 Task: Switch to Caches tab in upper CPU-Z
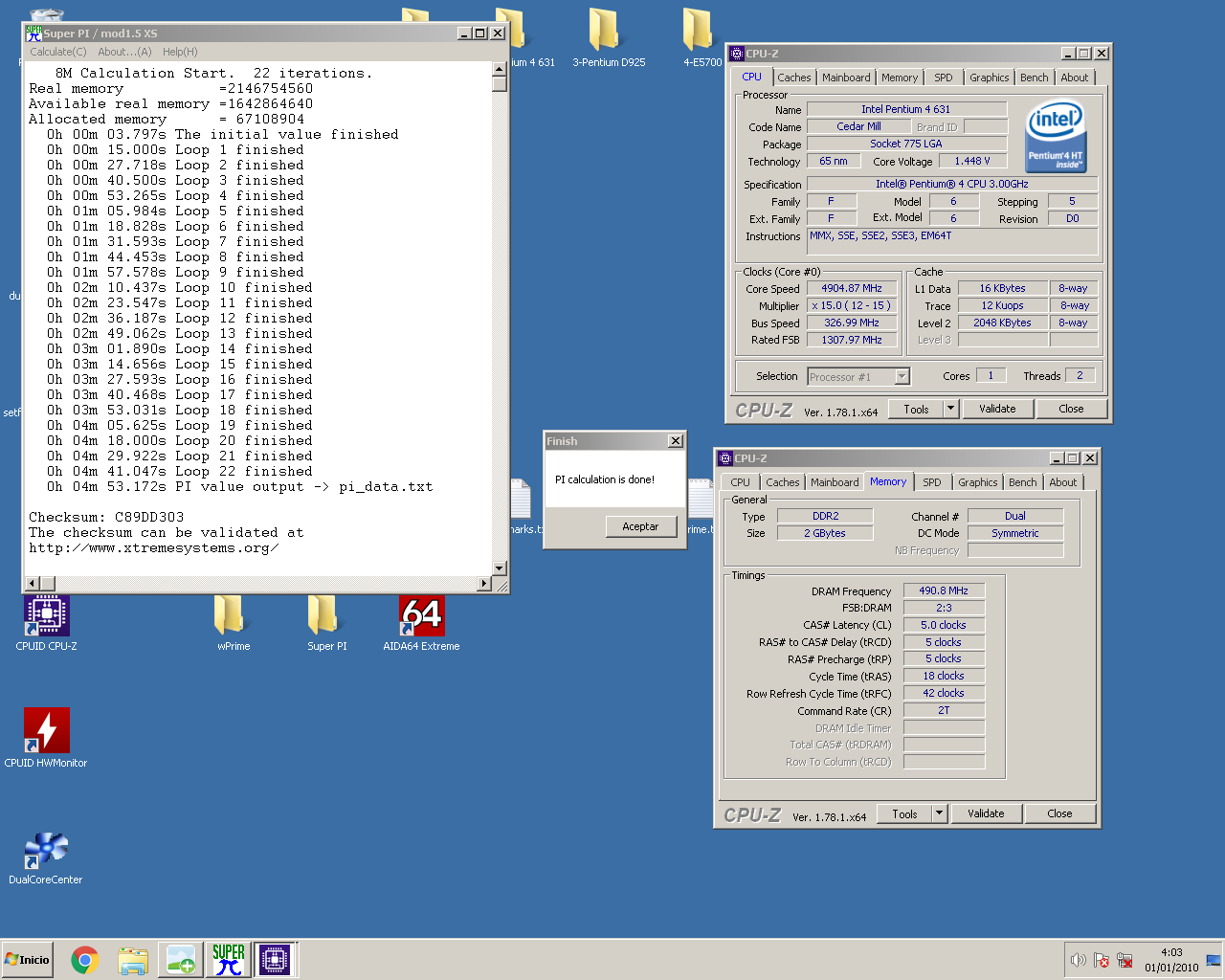coord(793,78)
